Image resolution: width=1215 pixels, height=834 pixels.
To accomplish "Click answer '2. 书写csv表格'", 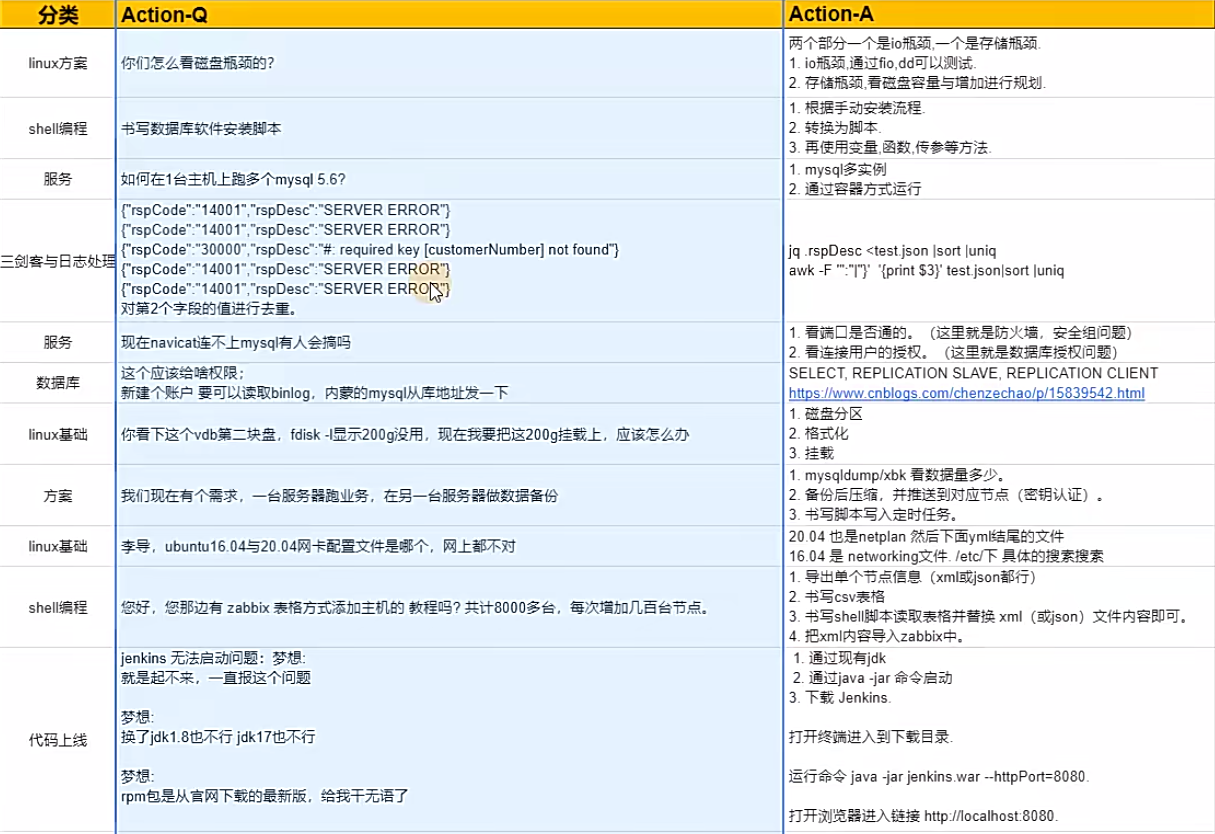I will point(839,596).
